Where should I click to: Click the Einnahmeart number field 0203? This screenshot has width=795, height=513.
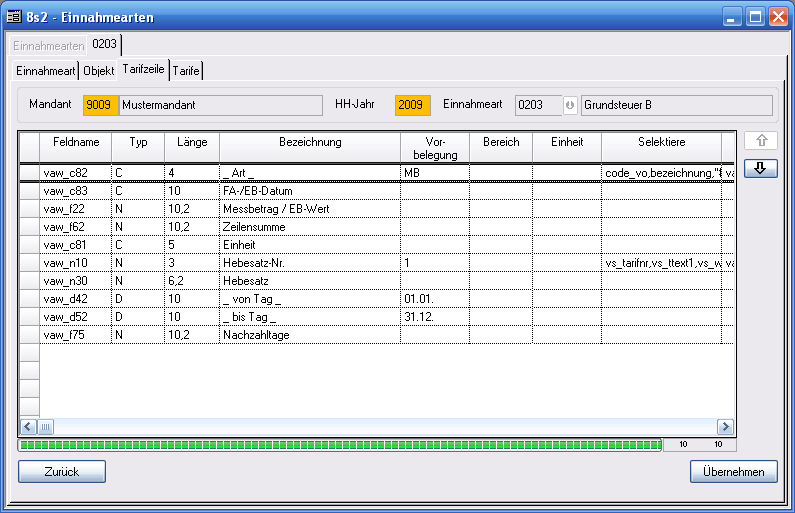click(x=537, y=106)
